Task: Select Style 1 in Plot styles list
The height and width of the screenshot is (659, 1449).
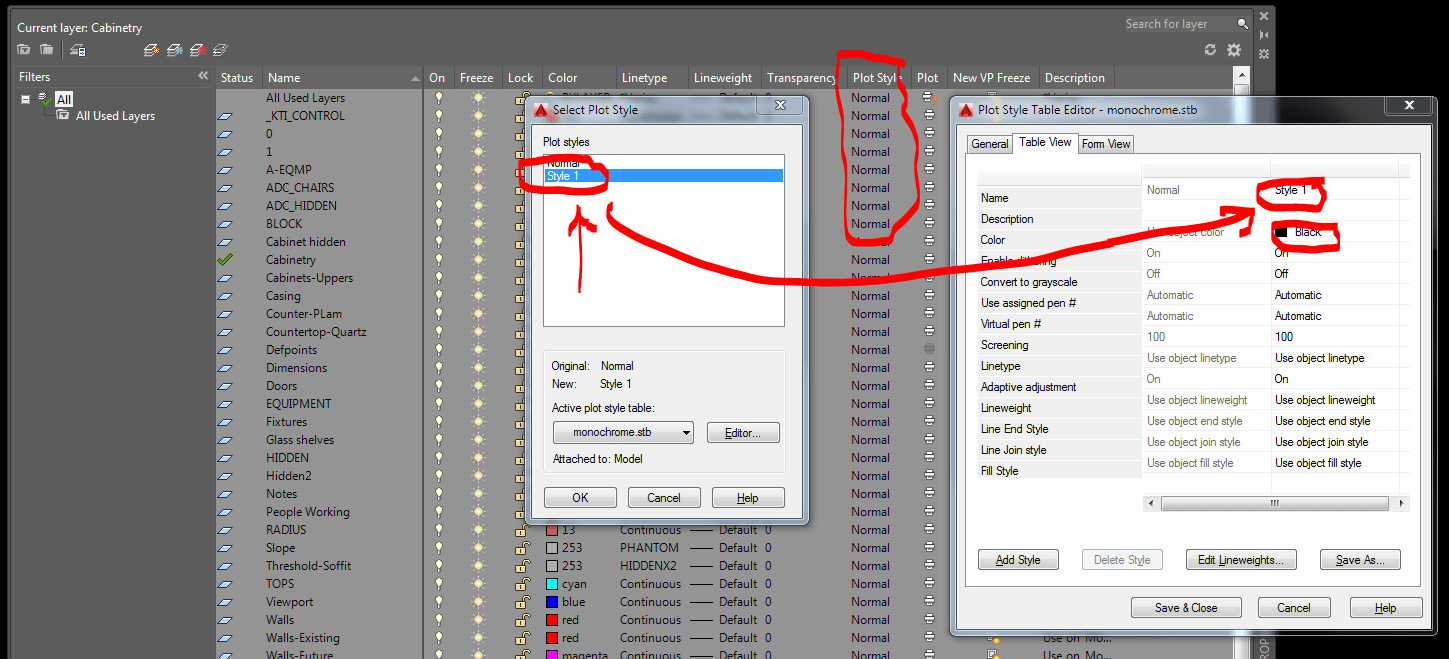Action: [x=663, y=176]
